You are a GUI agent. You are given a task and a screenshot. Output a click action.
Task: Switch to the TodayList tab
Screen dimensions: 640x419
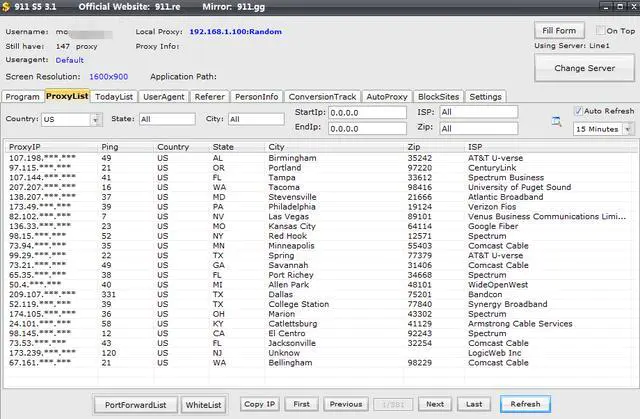point(113,97)
